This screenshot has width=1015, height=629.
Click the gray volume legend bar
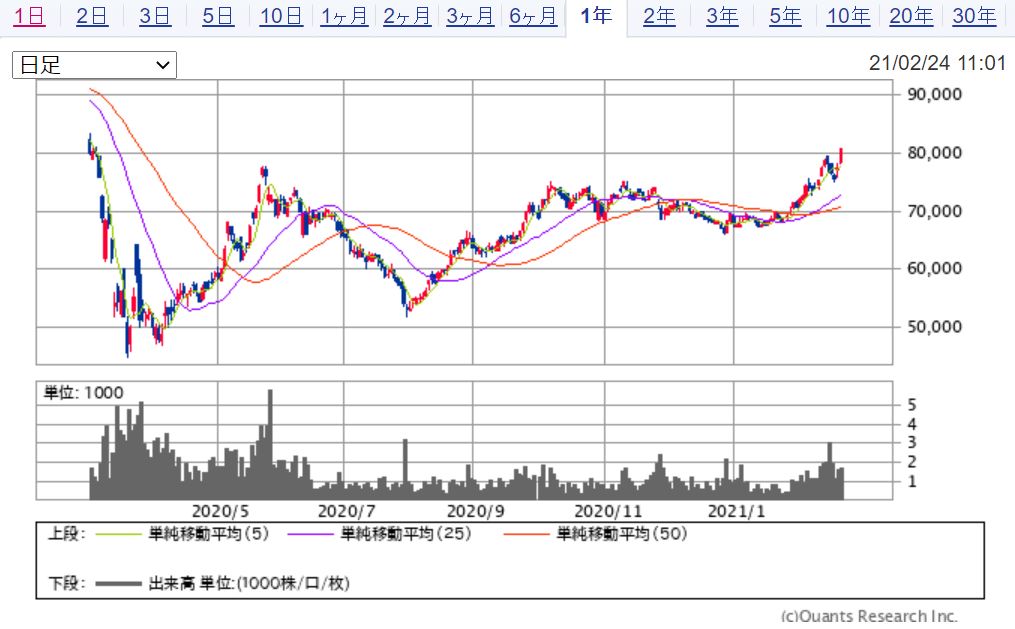click(x=118, y=584)
